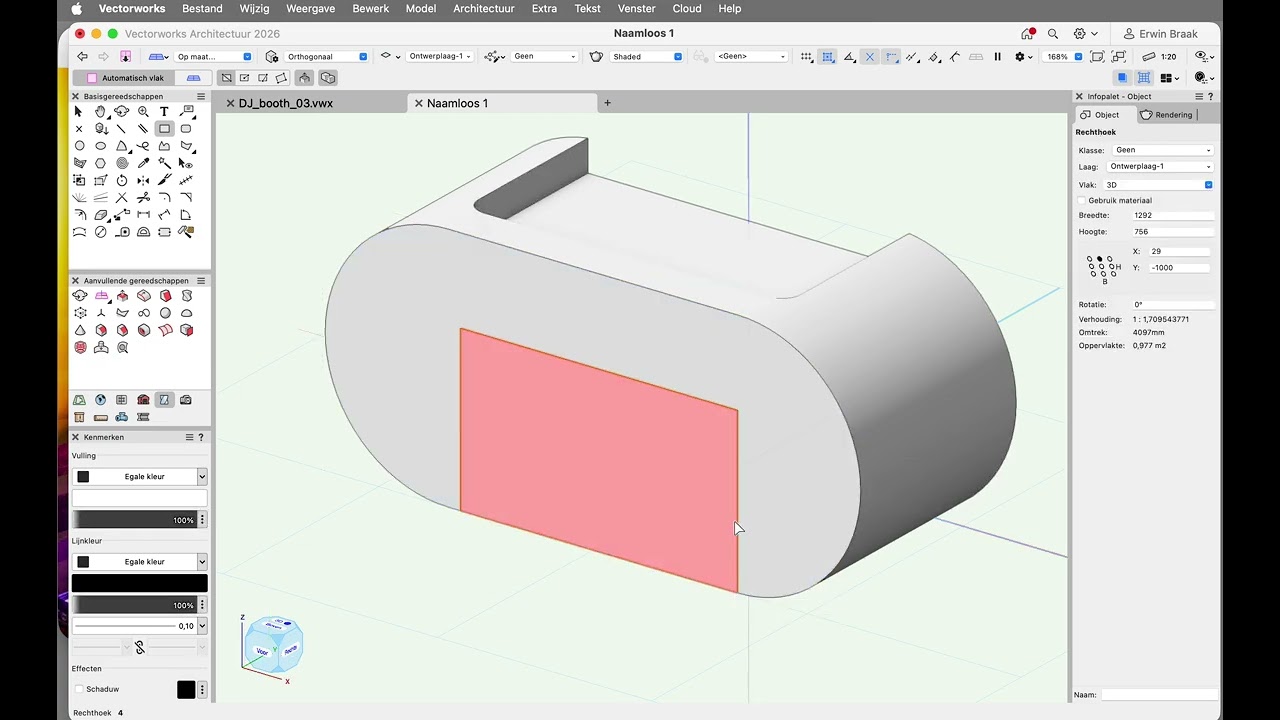Select the Text tool
1280x720 pixels.
[164, 112]
